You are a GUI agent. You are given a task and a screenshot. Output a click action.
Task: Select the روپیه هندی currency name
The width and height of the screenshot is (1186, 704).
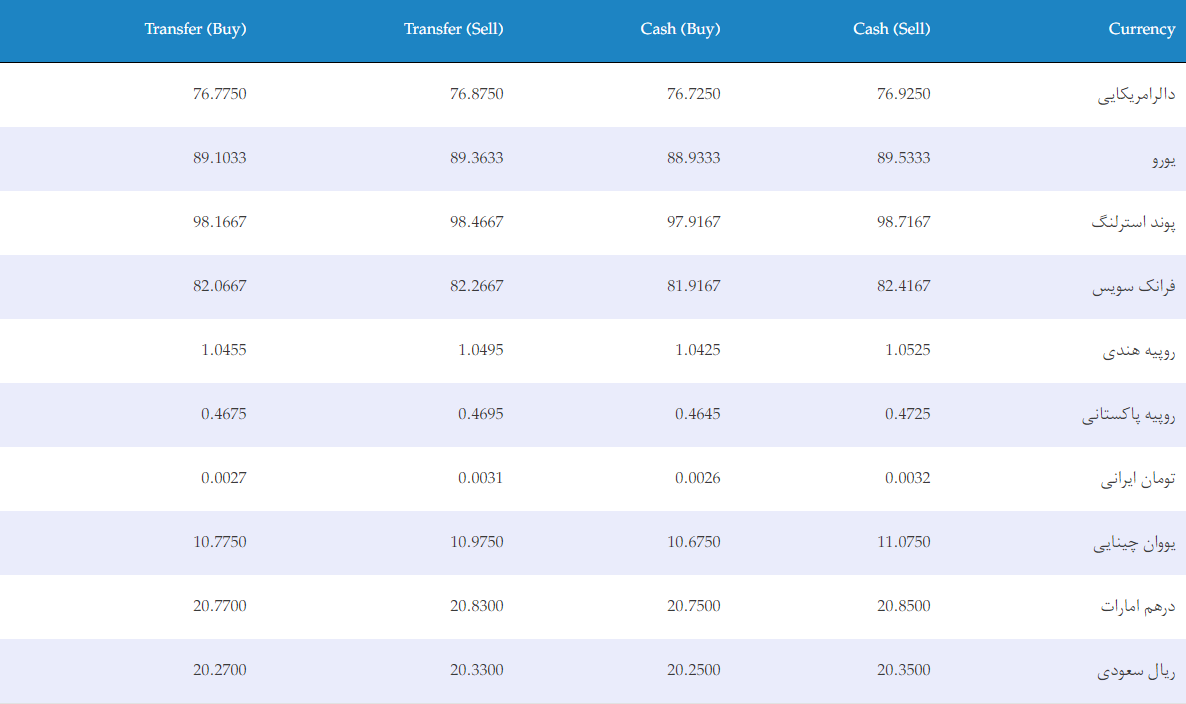1138,351
